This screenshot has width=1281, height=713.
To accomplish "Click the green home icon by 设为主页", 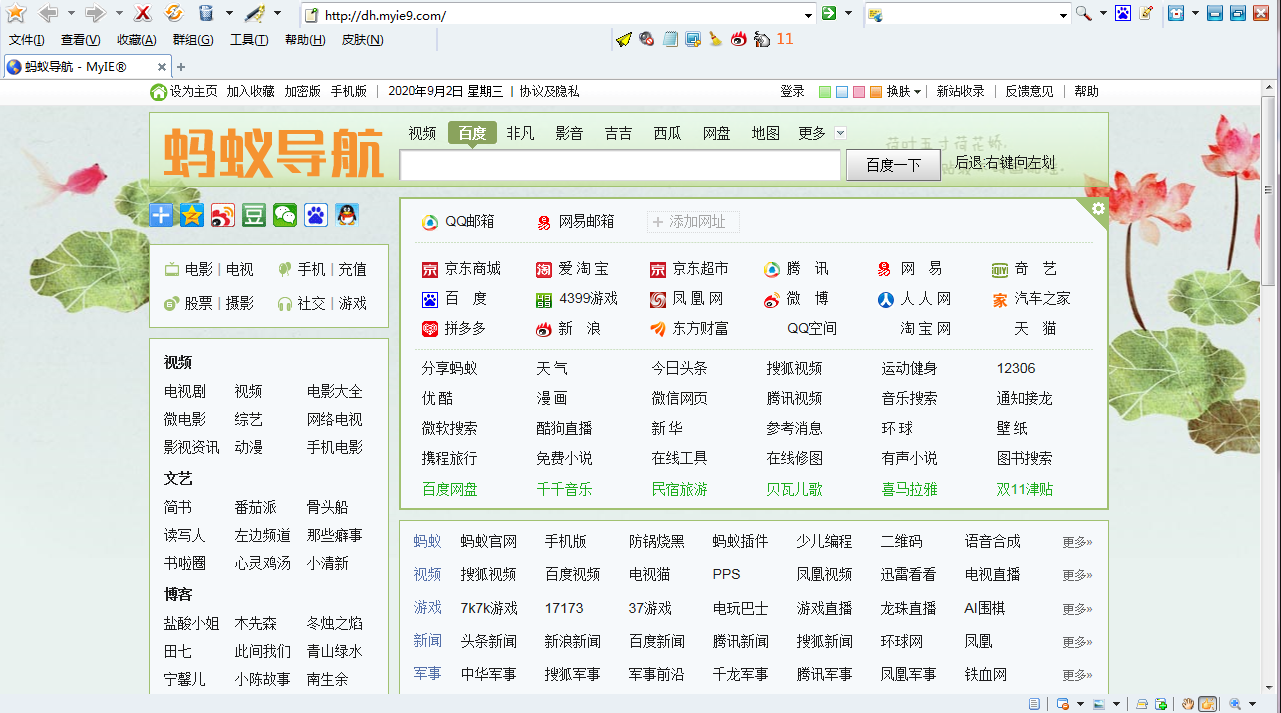I will point(158,92).
